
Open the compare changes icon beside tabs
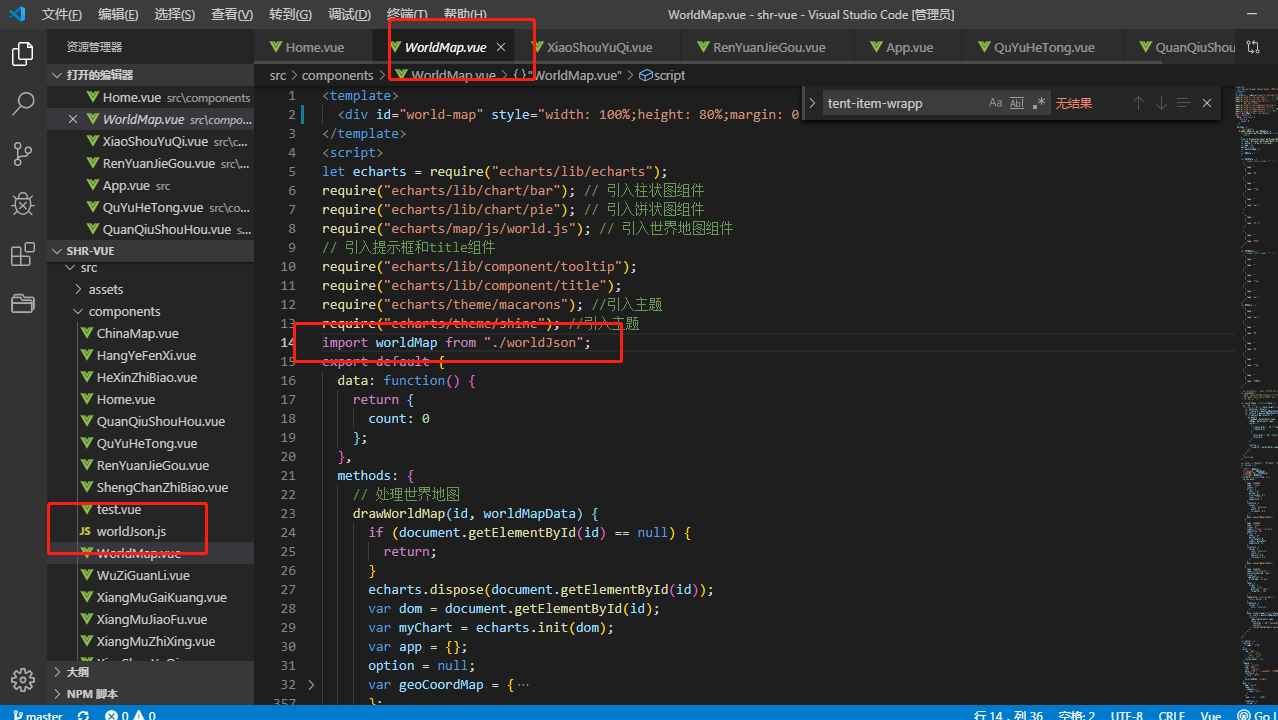1253,47
